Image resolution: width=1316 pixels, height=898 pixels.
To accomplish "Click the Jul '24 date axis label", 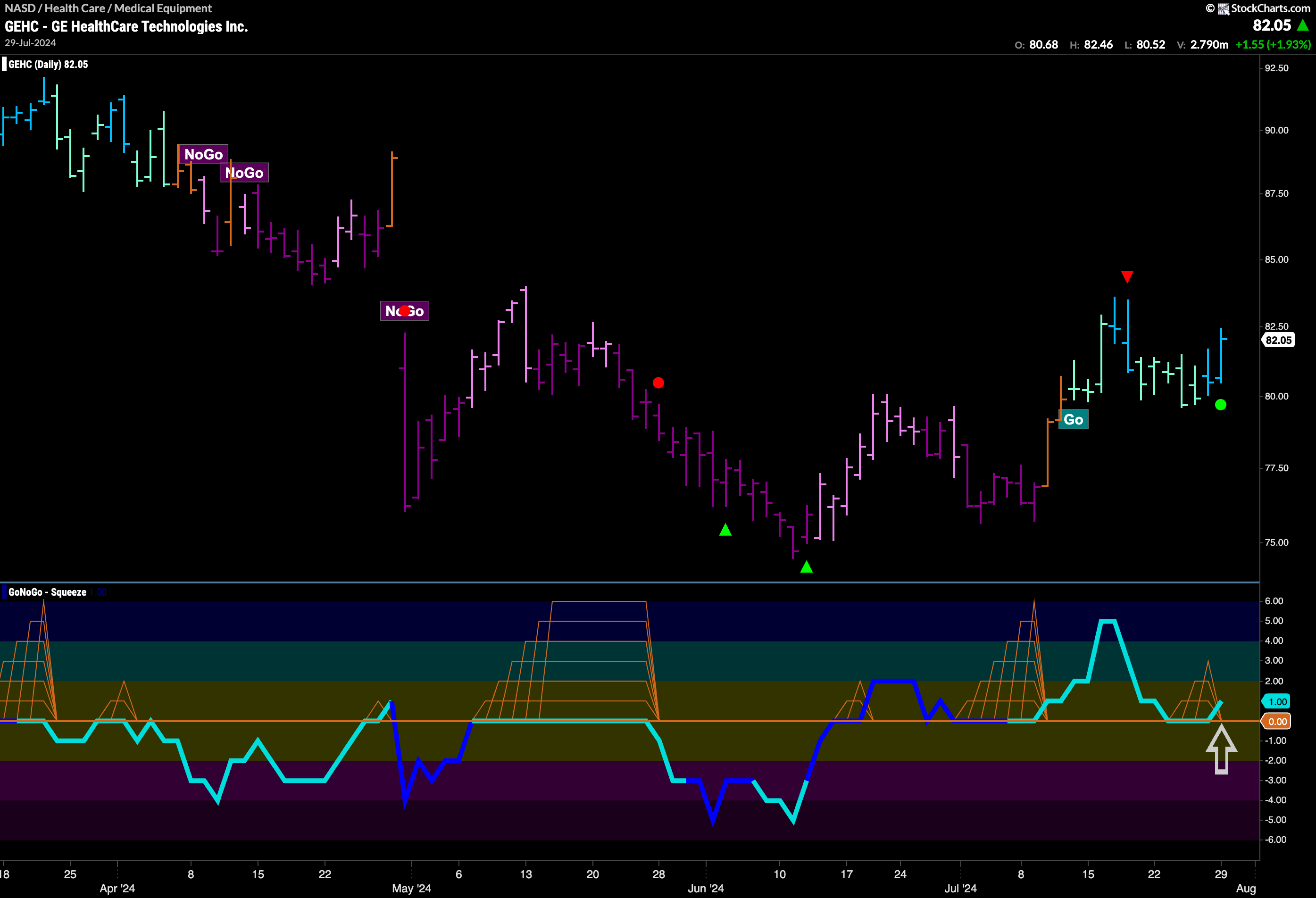I will pos(960,888).
